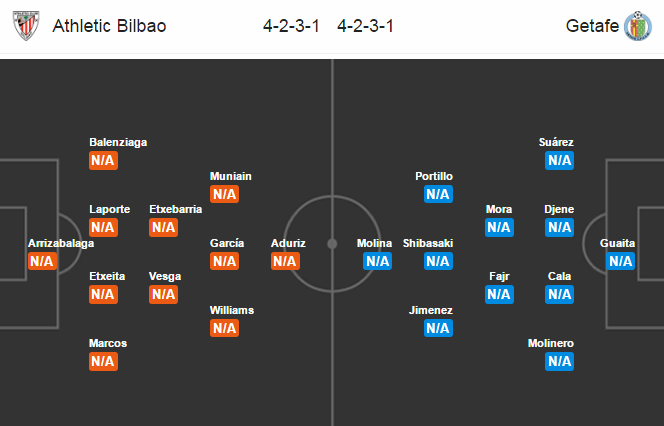Screen dimensions: 664x426
Task: Open the Athletic Bilbao team name
Action: point(110,26)
